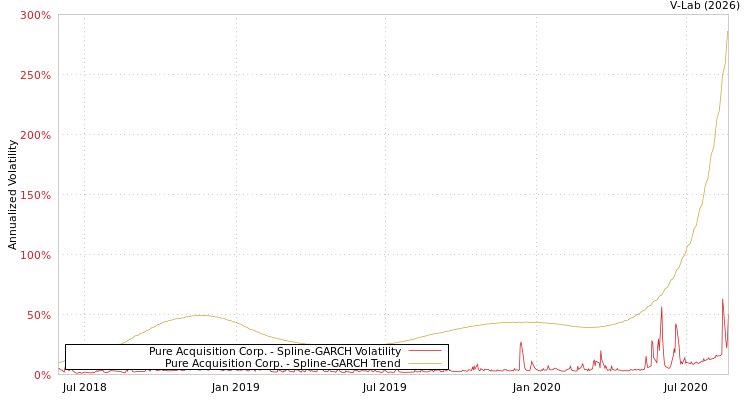Image resolution: width=750 pixels, height=400 pixels.
Task: Click the 300% y-axis label
Action: coord(35,15)
